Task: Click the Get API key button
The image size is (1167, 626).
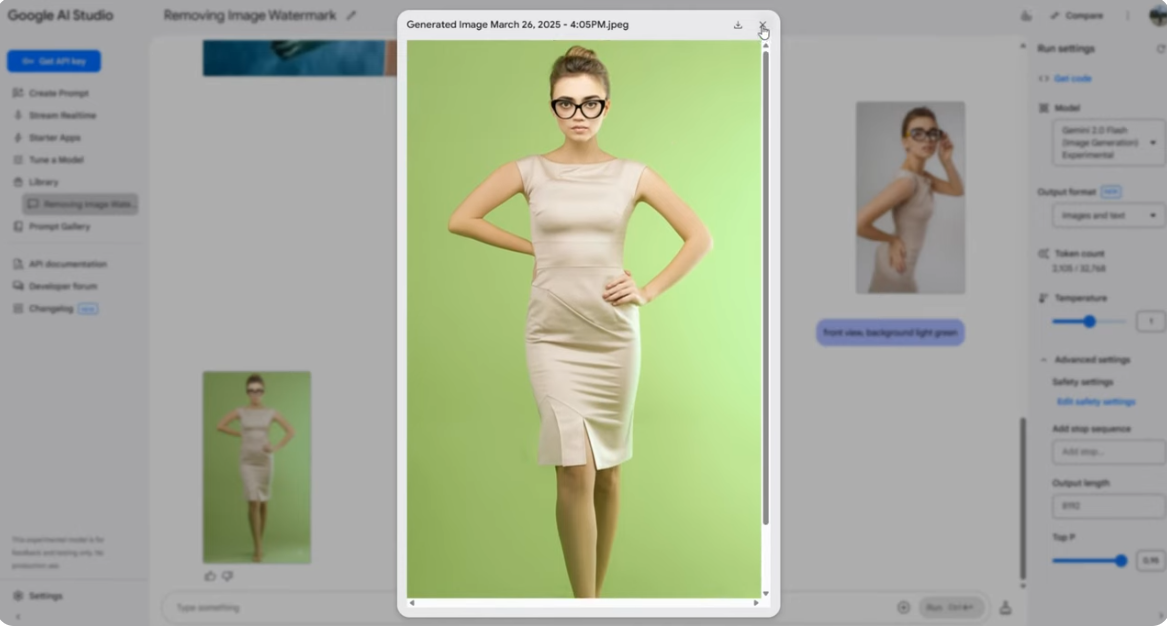Action: coord(54,61)
